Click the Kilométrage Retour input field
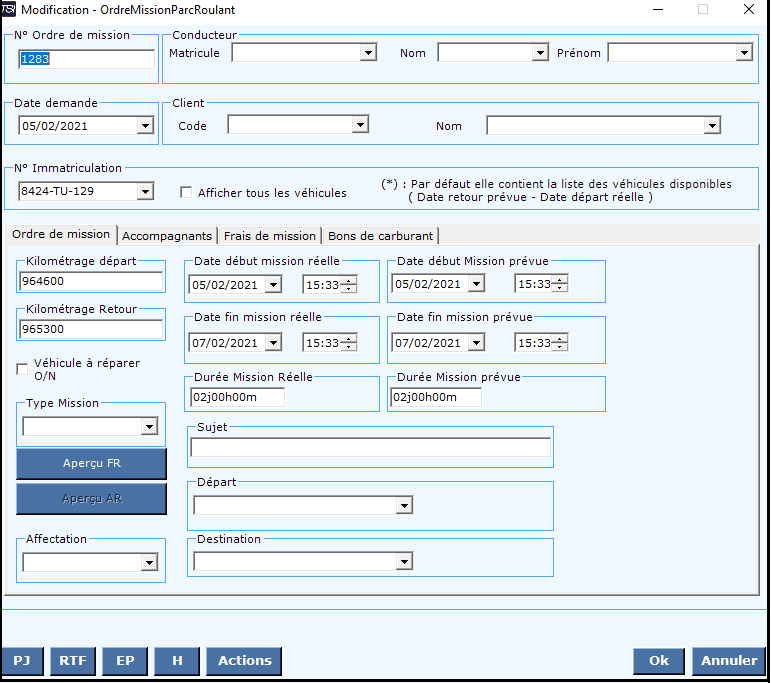Image resolution: width=771 pixels, height=683 pixels. [91, 329]
